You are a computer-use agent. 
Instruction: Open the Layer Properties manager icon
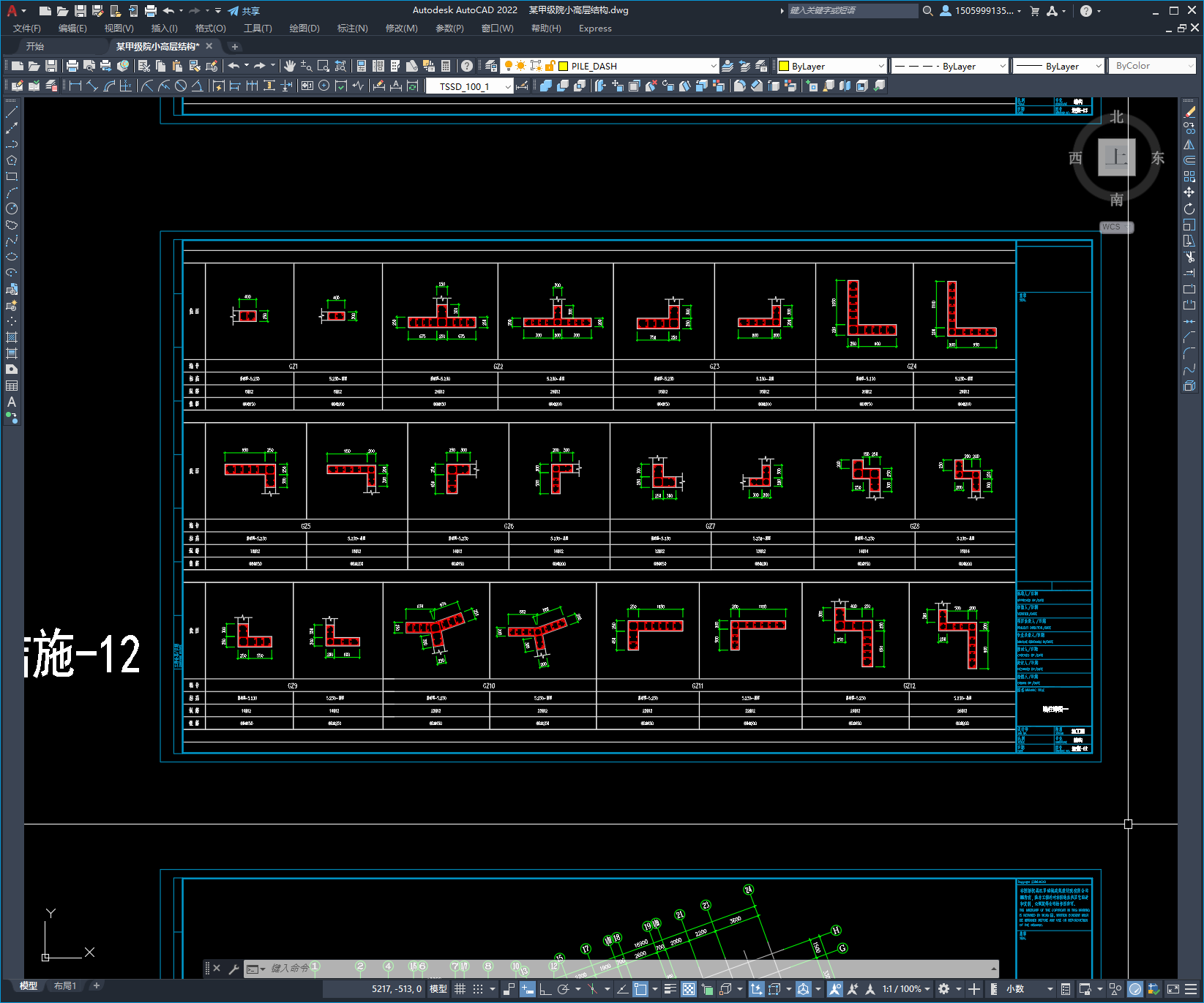[x=491, y=66]
